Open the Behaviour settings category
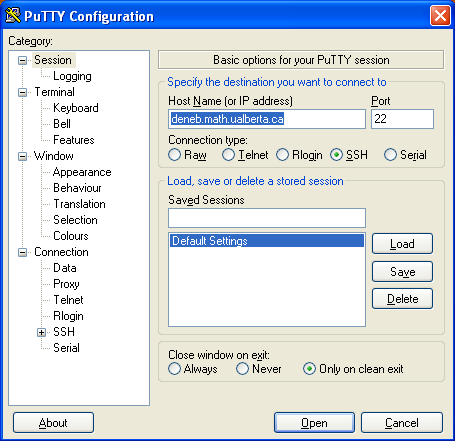This screenshot has height=441, width=455. pos(77,188)
